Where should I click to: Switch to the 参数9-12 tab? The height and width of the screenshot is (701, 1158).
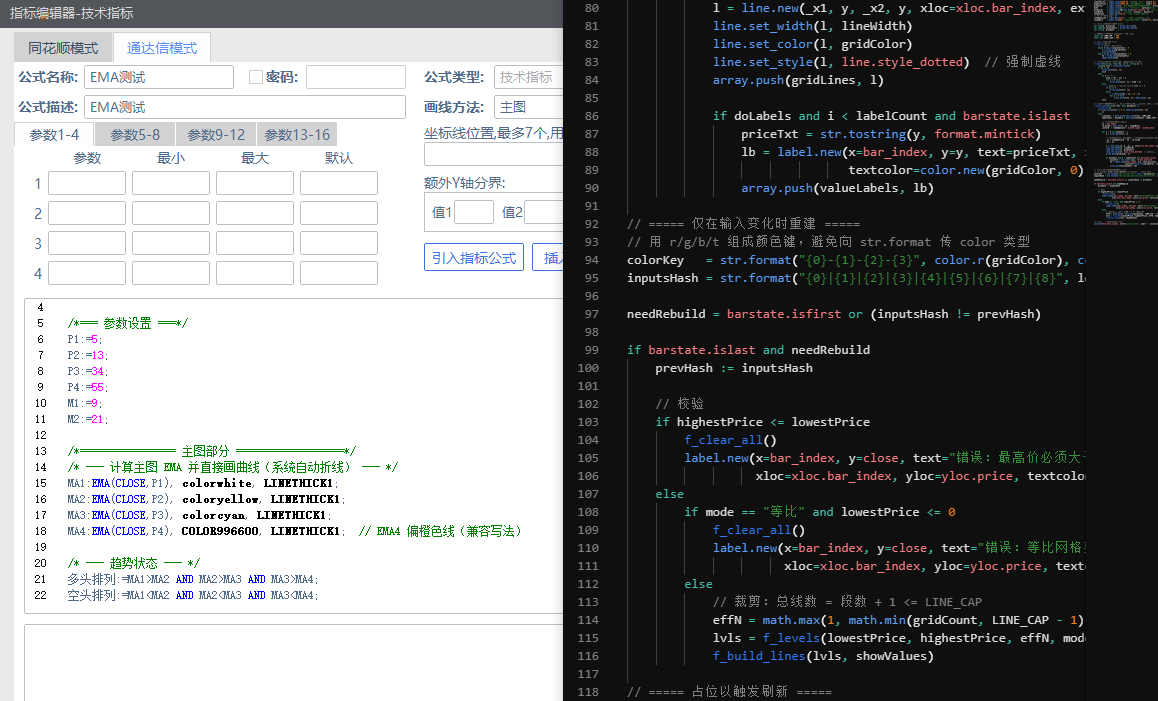click(x=216, y=135)
